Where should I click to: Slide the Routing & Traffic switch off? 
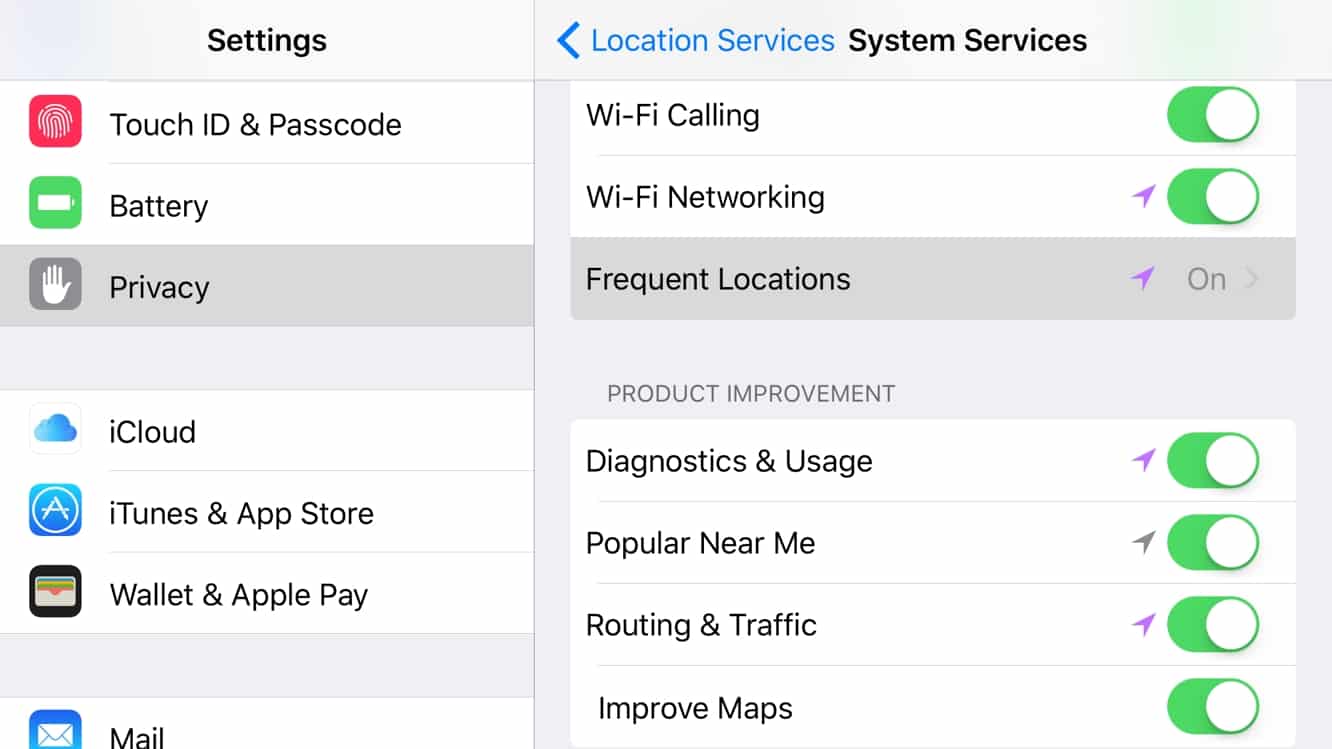[1212, 624]
